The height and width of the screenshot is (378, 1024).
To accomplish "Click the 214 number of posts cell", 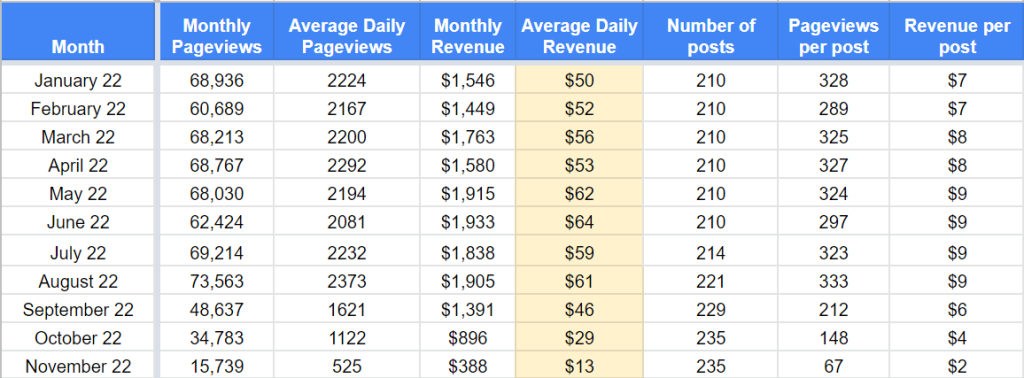I will [x=711, y=252].
